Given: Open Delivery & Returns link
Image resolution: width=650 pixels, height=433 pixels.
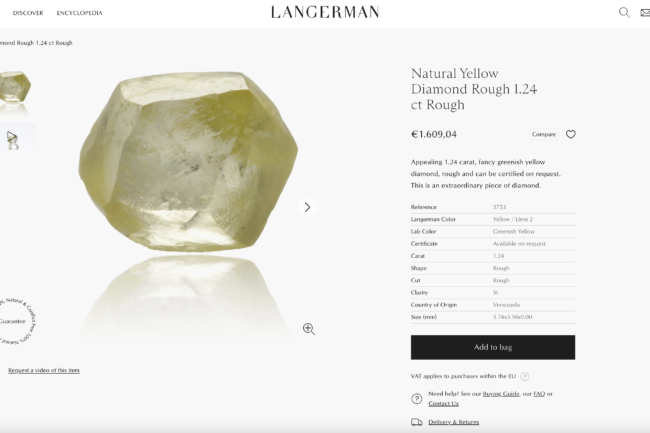Looking at the screenshot, I should 454,422.
